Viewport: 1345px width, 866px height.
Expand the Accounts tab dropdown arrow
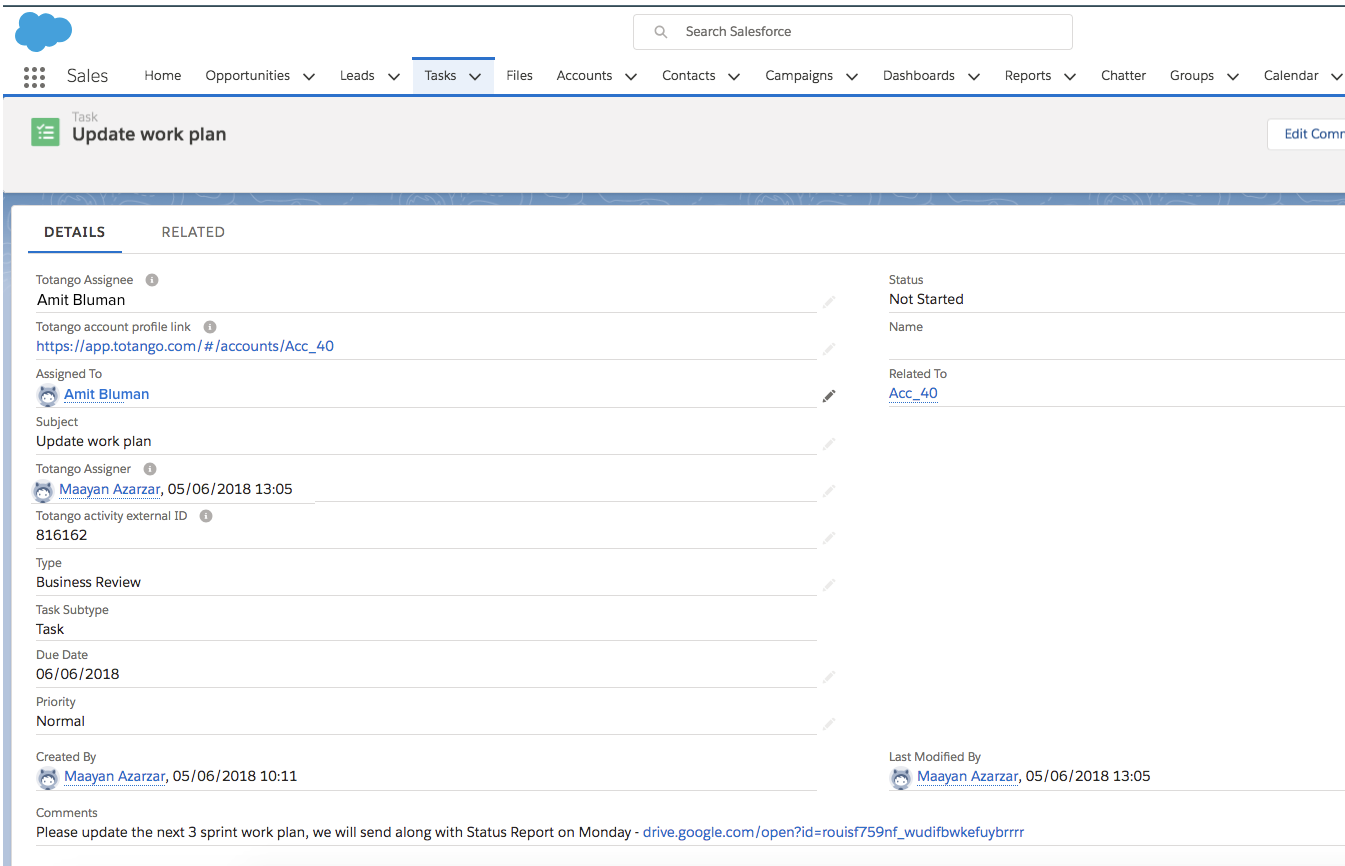(631, 76)
